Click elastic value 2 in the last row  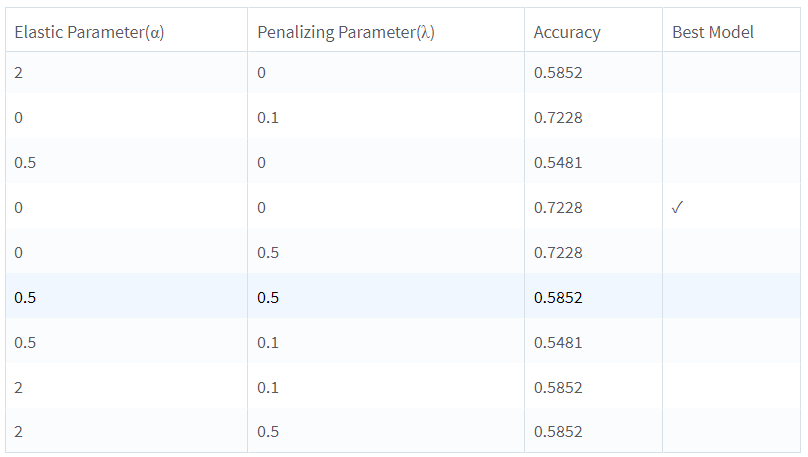(19, 432)
